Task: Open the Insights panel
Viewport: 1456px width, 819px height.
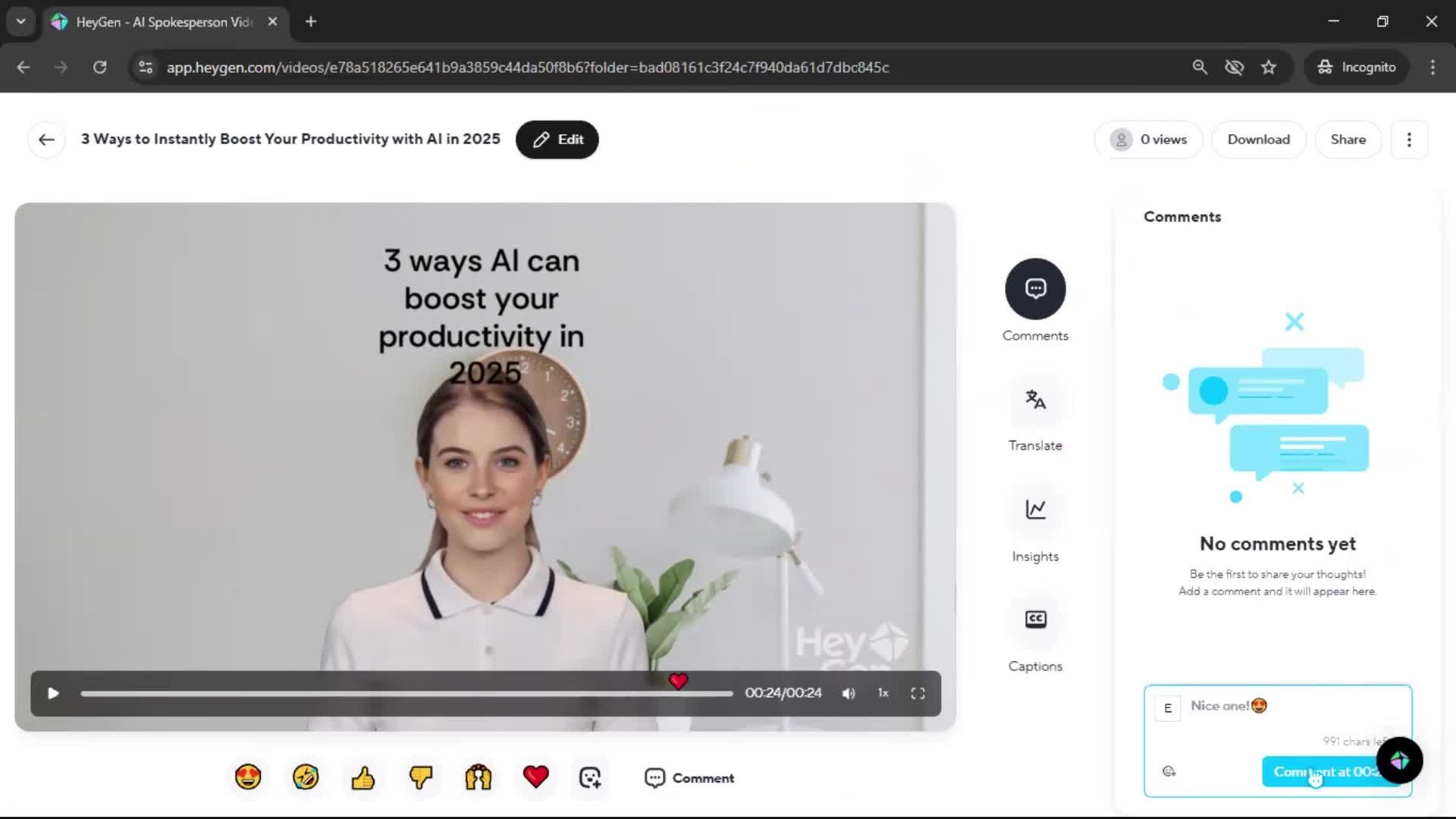Action: 1035,510
